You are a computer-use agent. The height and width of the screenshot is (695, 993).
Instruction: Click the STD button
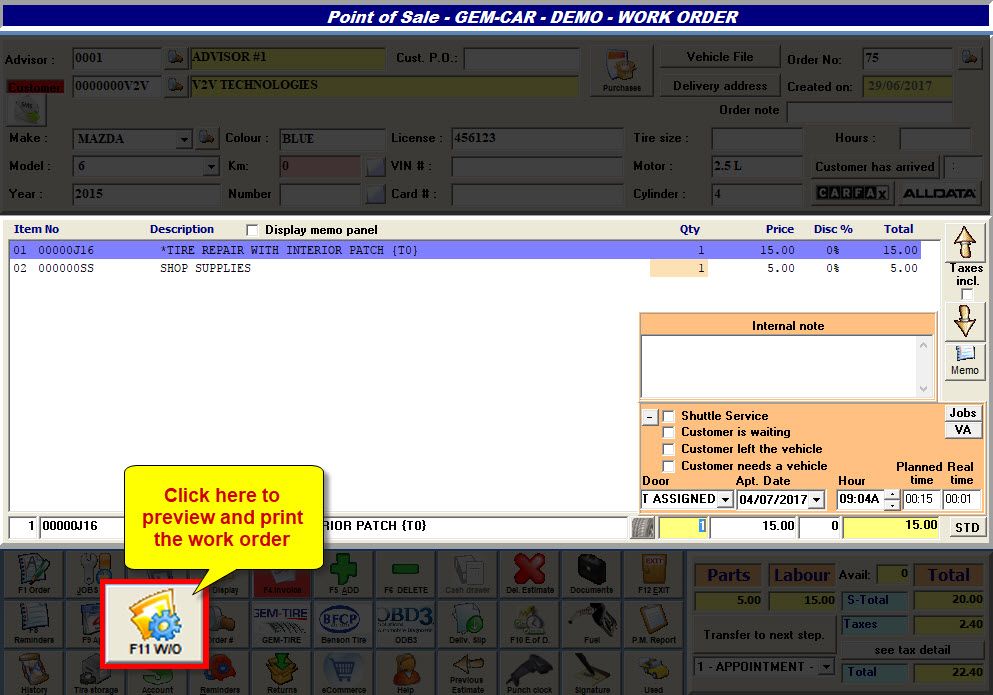966,527
